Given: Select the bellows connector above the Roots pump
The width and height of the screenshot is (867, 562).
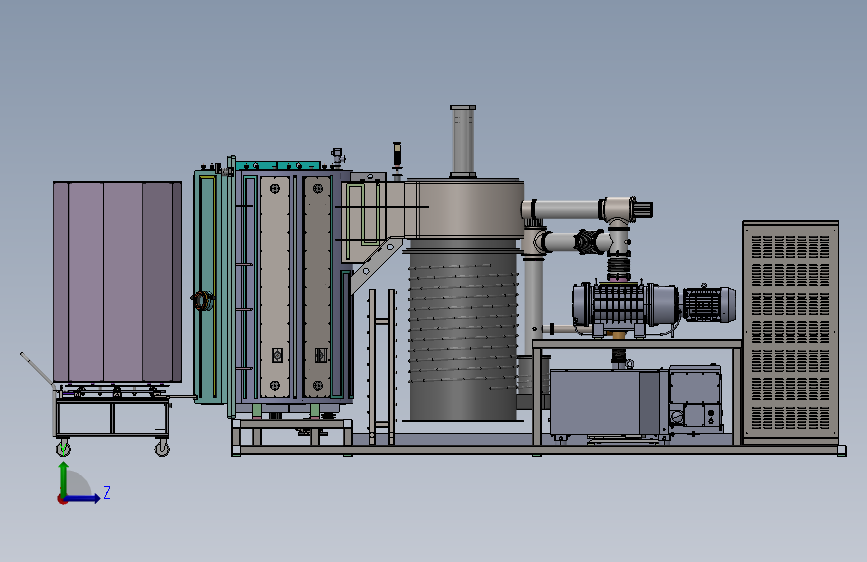Looking at the screenshot, I should tap(619, 268).
